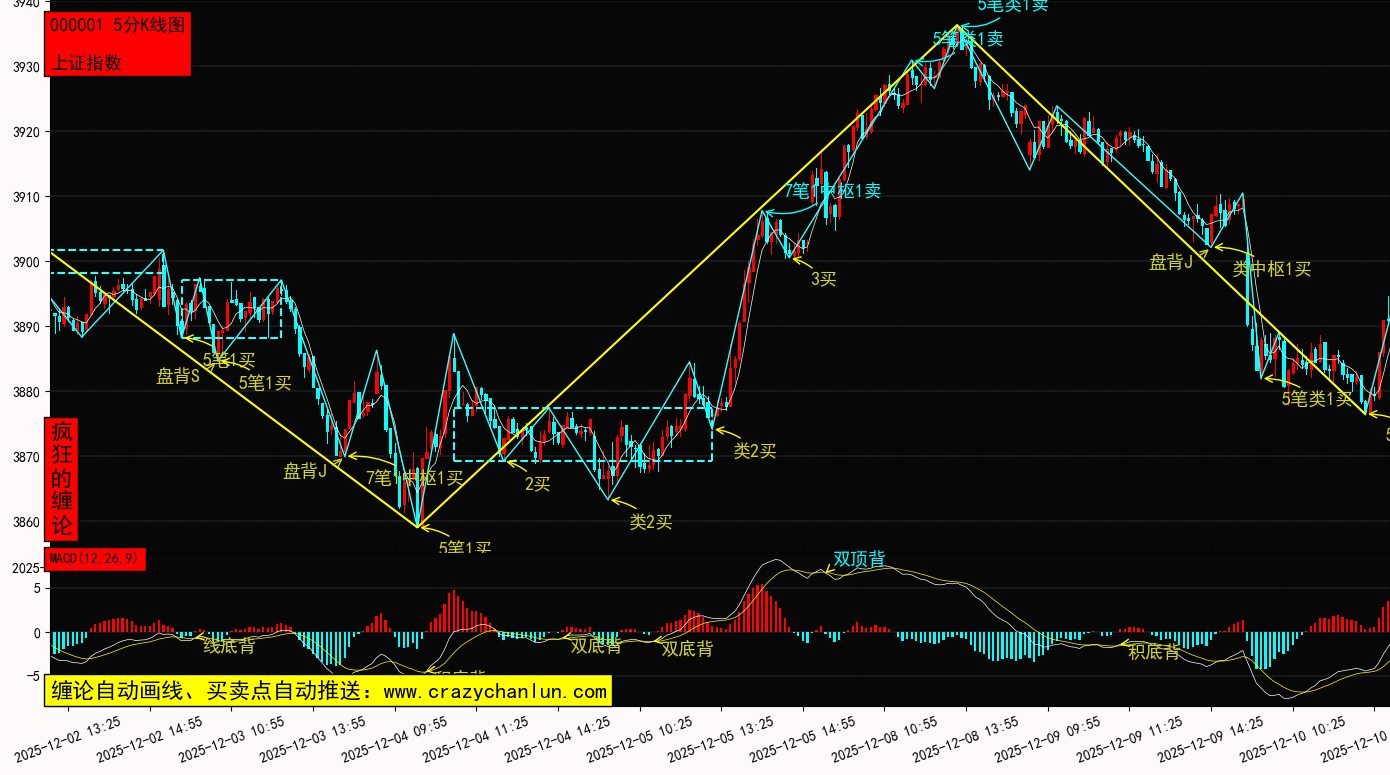
Task: Select the 7笔1中枢1买 signal label
Action: pyautogui.click(x=414, y=478)
